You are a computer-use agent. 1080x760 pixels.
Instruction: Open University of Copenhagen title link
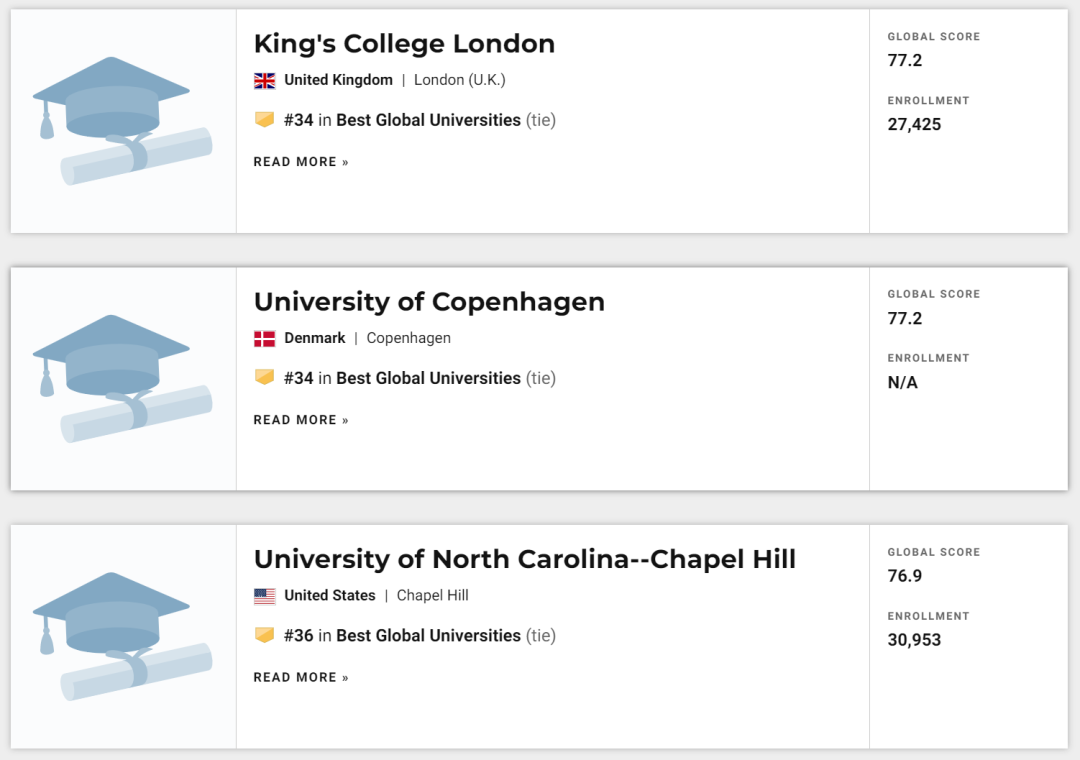[x=429, y=302]
